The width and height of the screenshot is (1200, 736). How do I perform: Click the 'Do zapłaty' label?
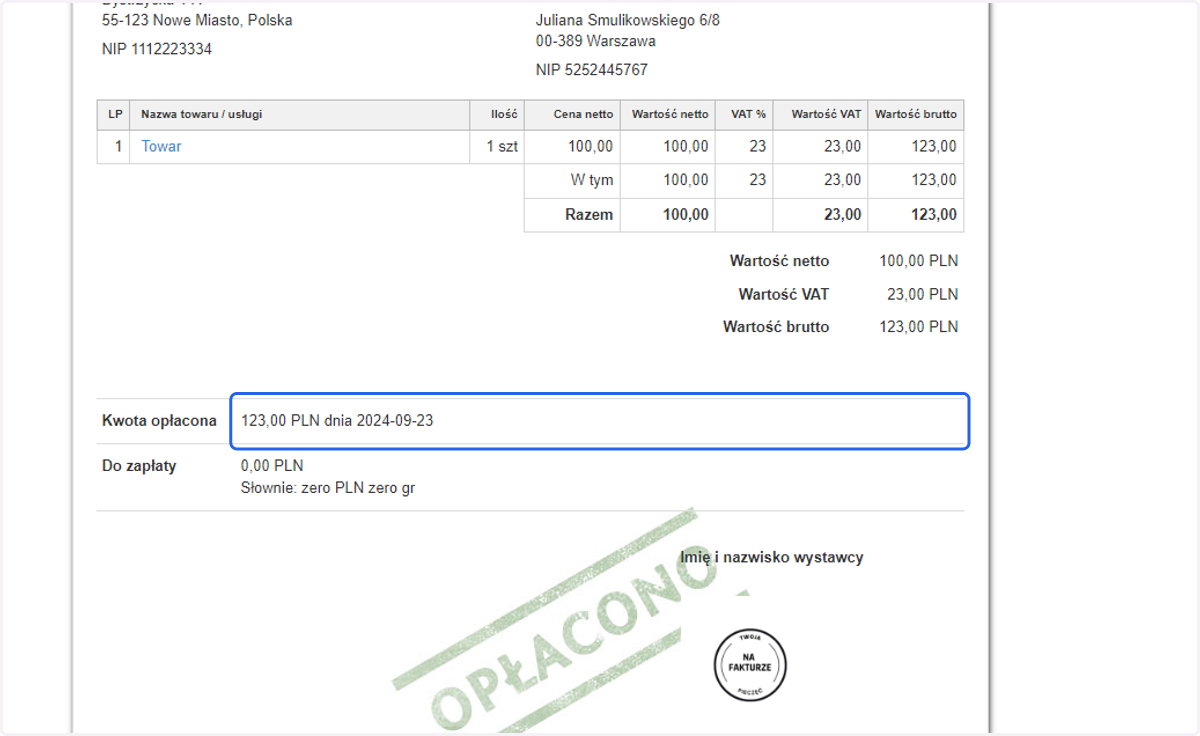tap(139, 466)
